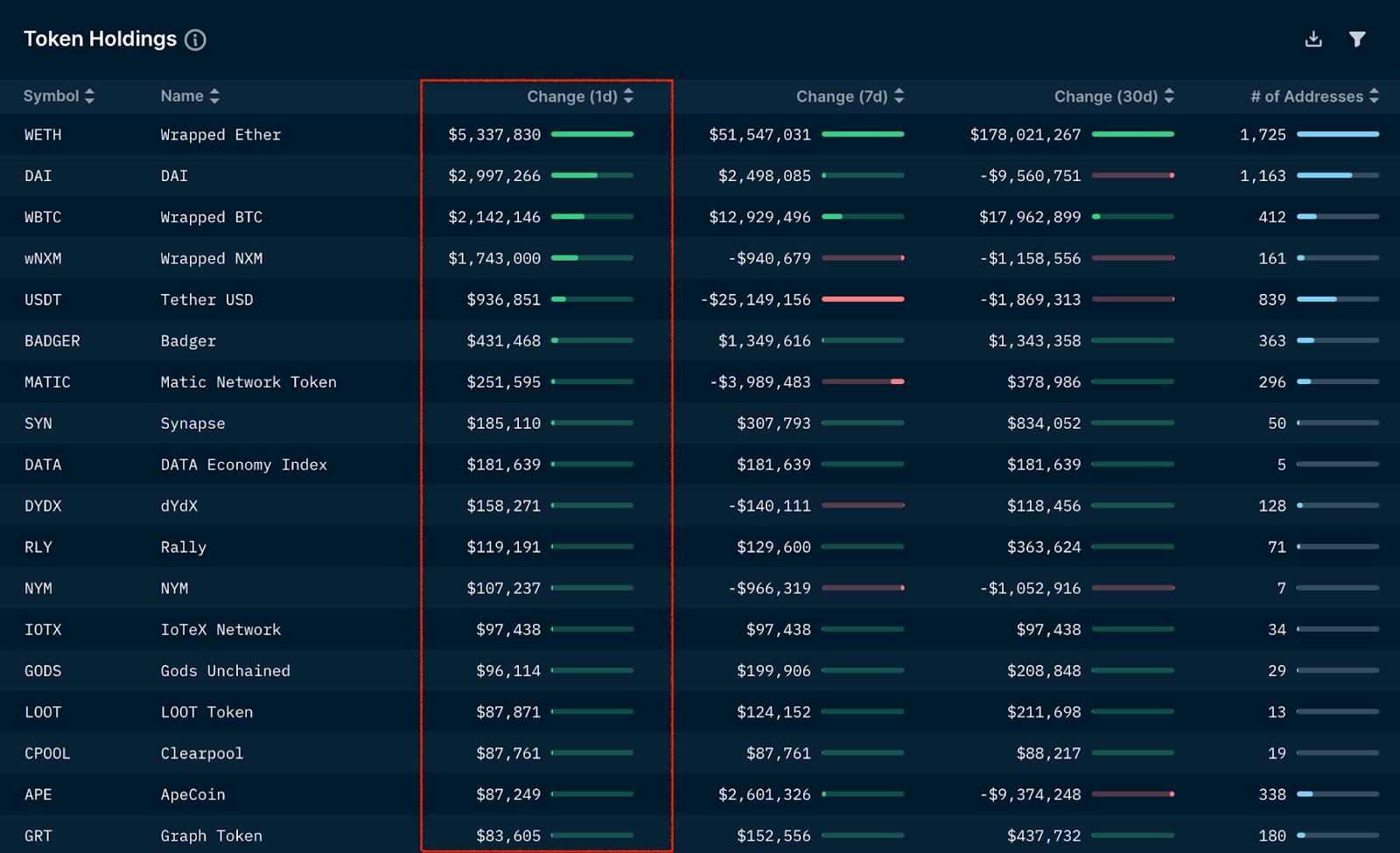Click the $178,021,267 value
This screenshot has width=1400, height=853.
[x=1025, y=135]
